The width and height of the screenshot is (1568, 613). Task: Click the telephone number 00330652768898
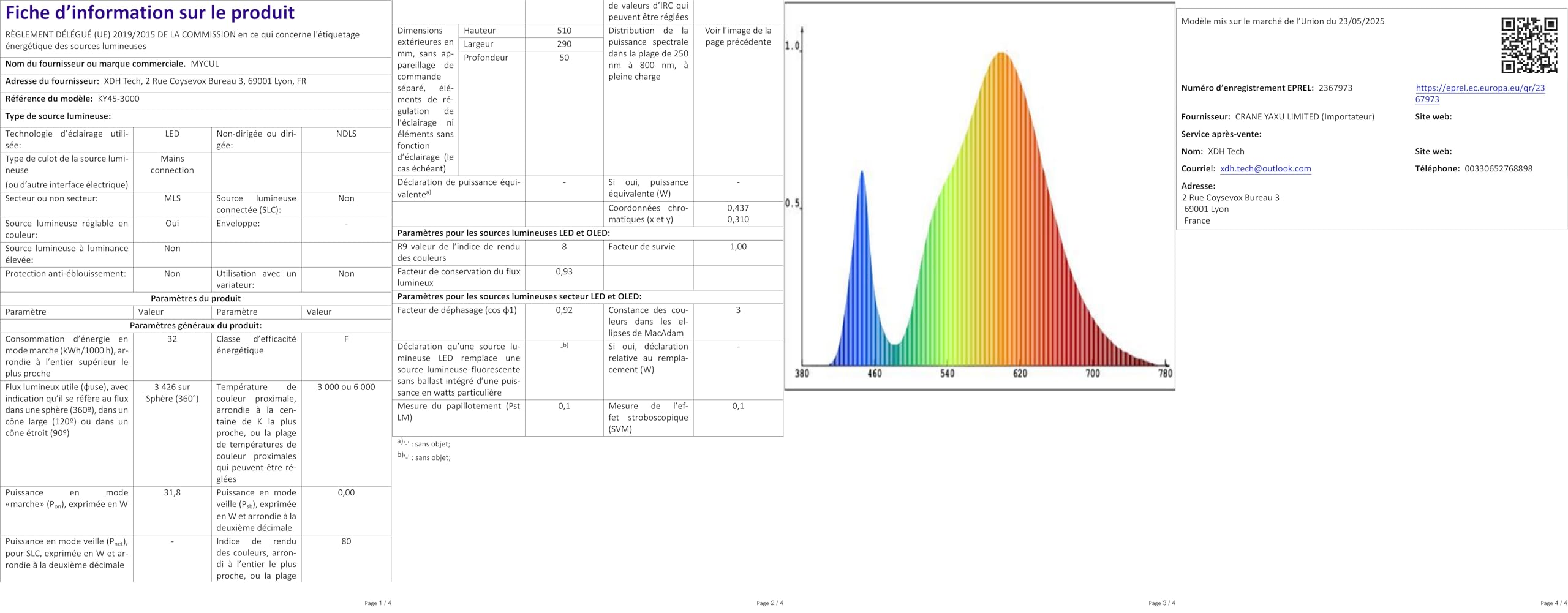[1498, 168]
